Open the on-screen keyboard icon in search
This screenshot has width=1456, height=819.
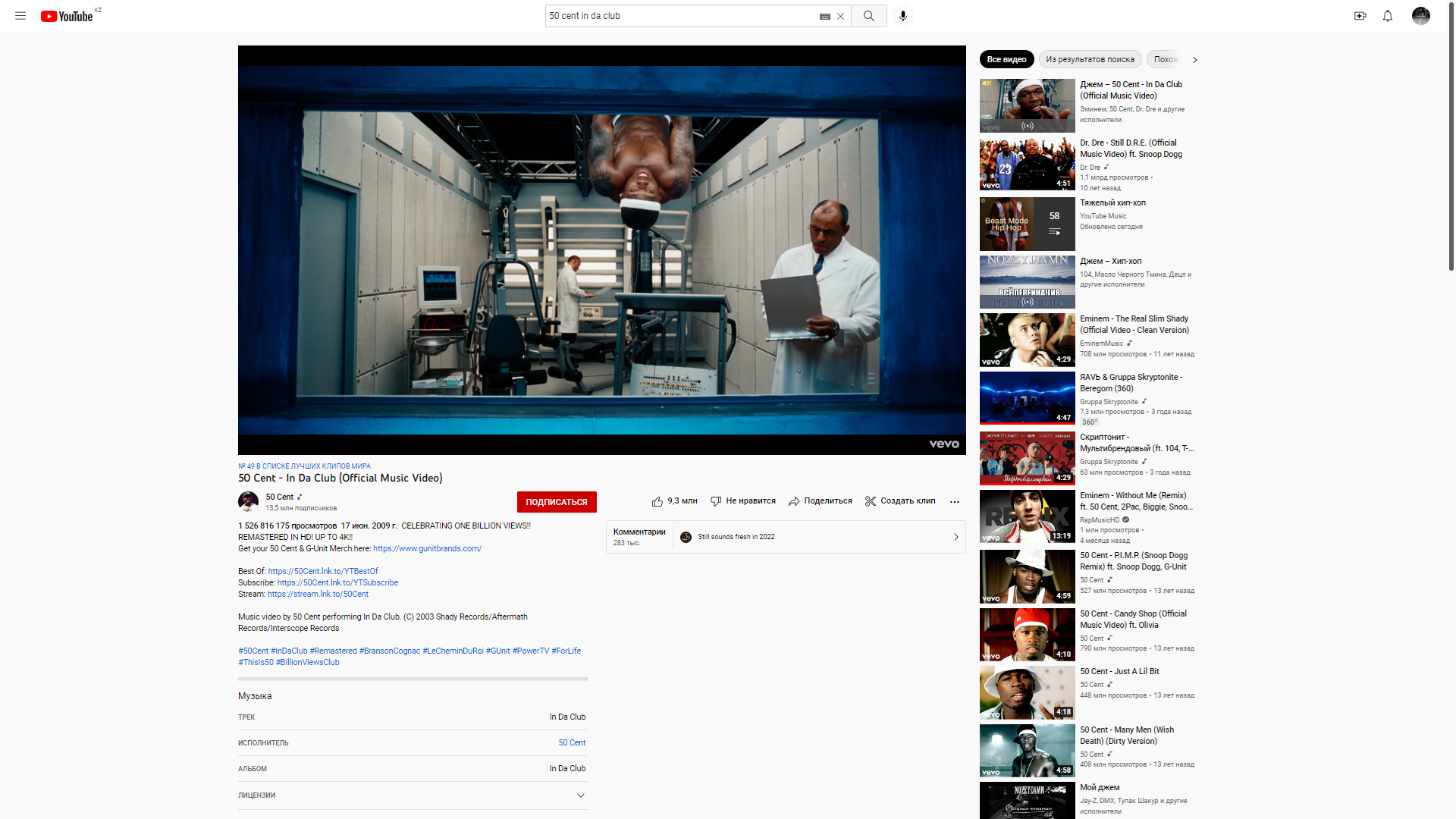(825, 16)
